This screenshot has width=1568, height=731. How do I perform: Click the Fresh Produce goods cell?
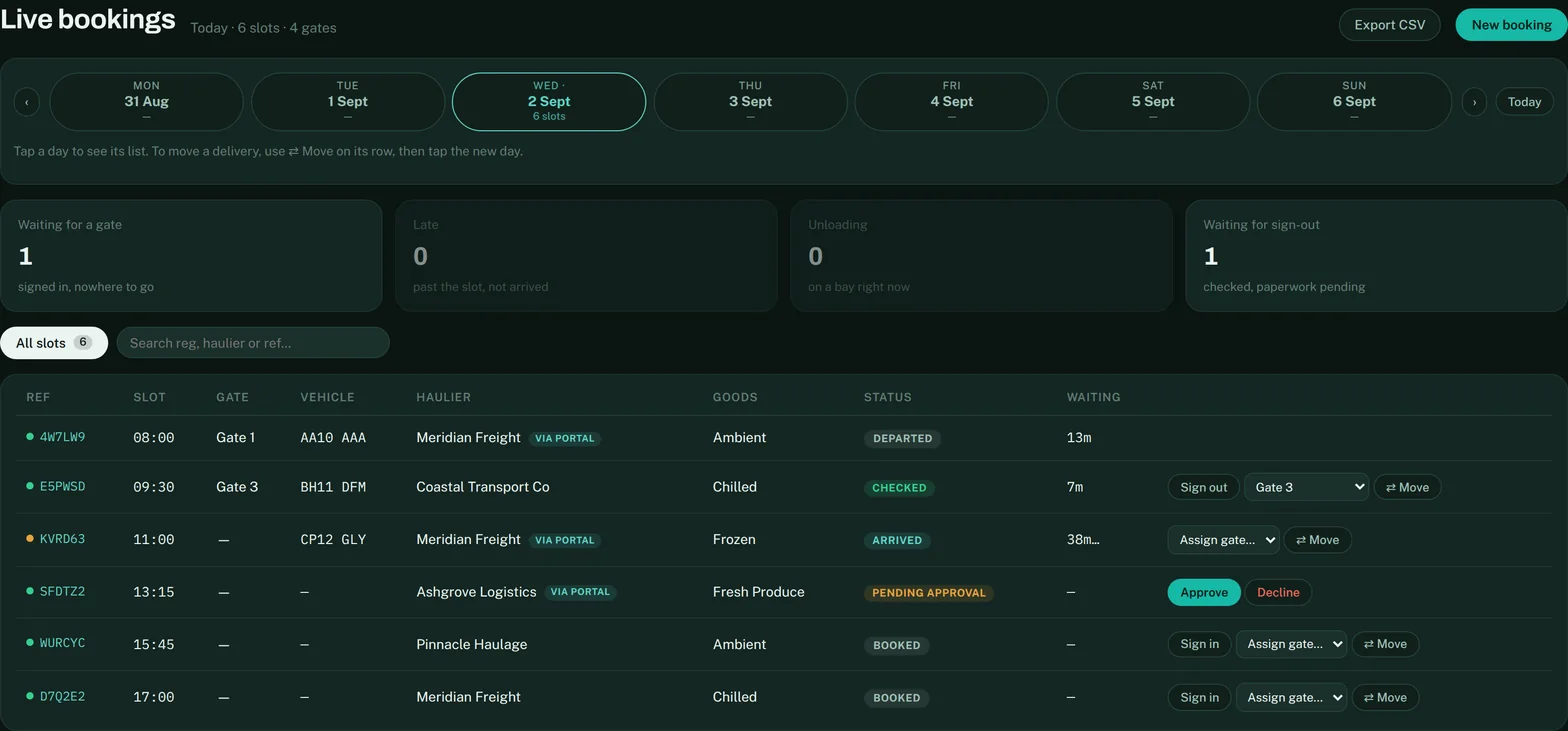pyautogui.click(x=758, y=592)
